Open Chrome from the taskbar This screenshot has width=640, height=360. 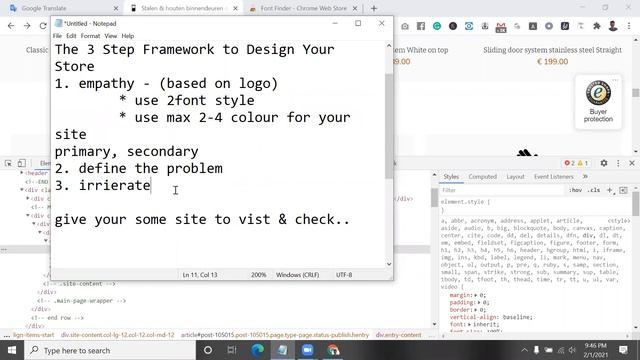point(333,350)
